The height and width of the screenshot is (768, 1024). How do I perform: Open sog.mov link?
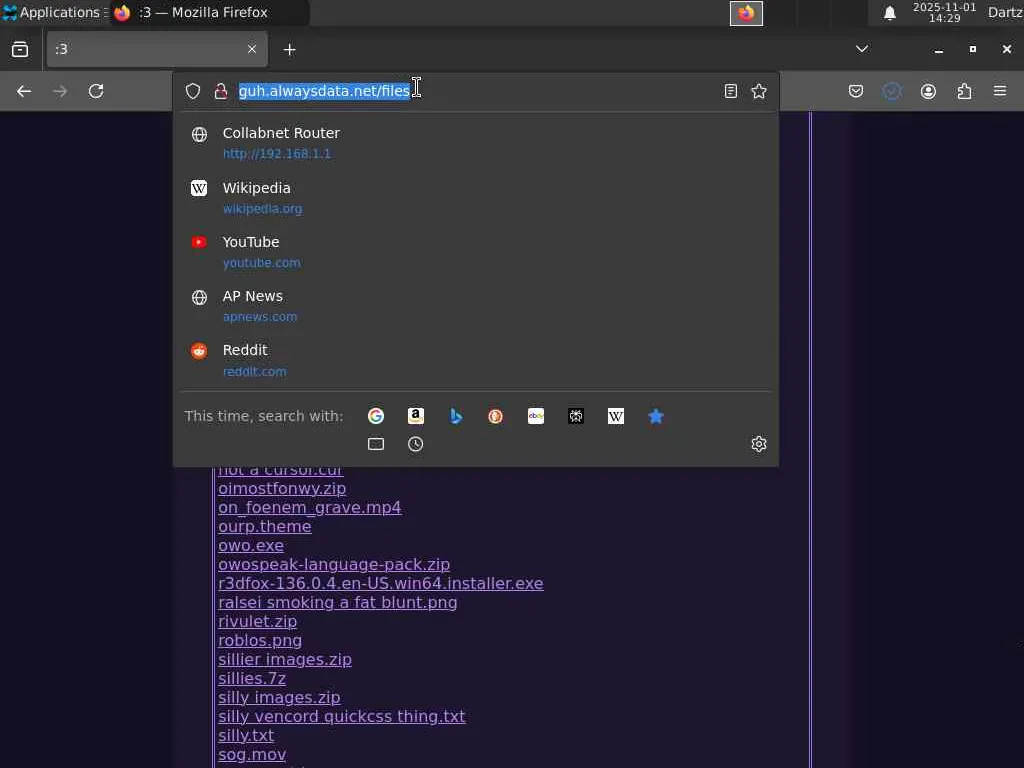[x=252, y=754]
